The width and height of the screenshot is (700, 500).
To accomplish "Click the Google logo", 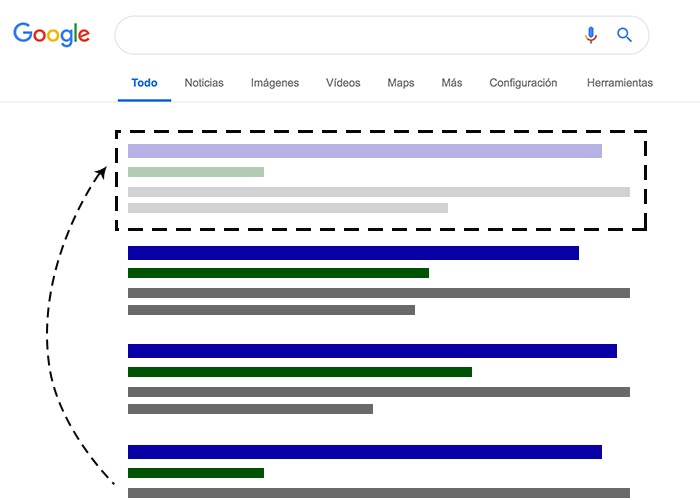I will (x=51, y=34).
